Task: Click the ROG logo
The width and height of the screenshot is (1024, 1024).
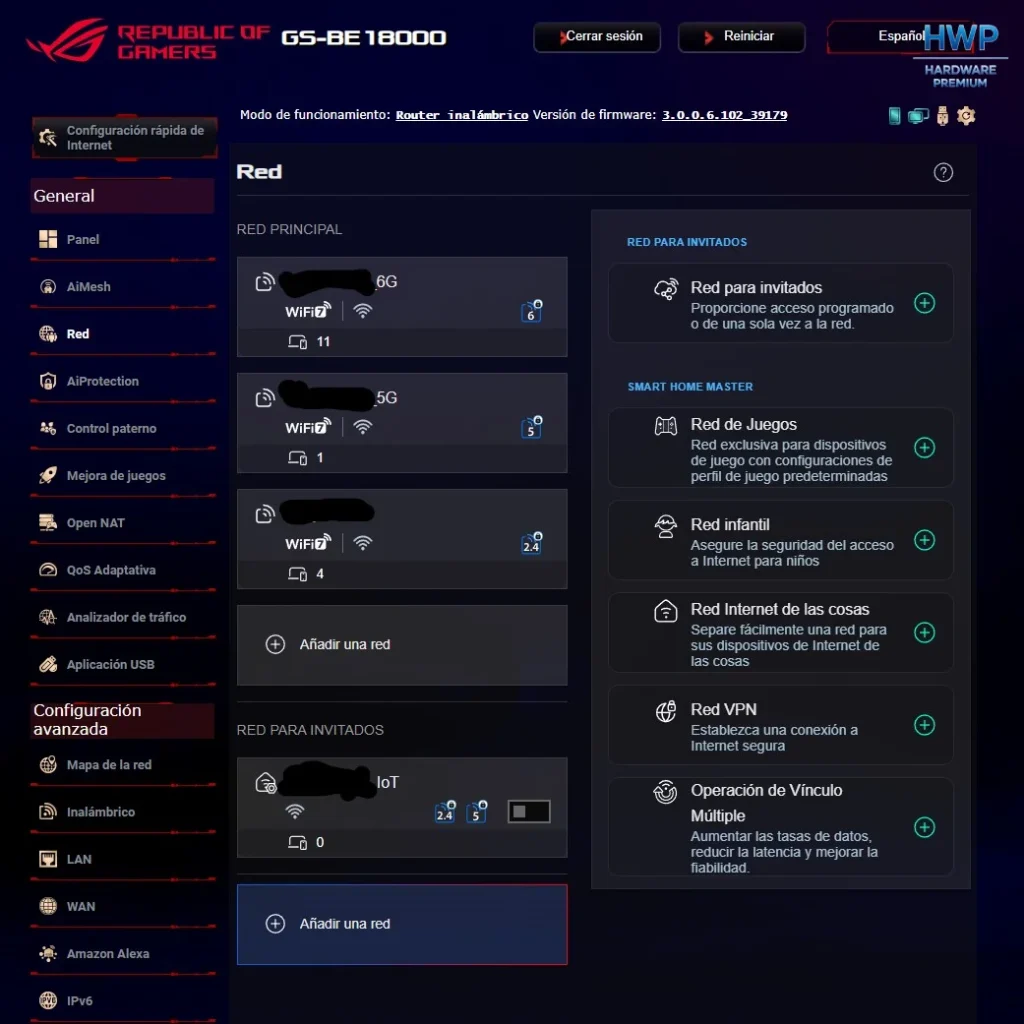Action: [67, 39]
